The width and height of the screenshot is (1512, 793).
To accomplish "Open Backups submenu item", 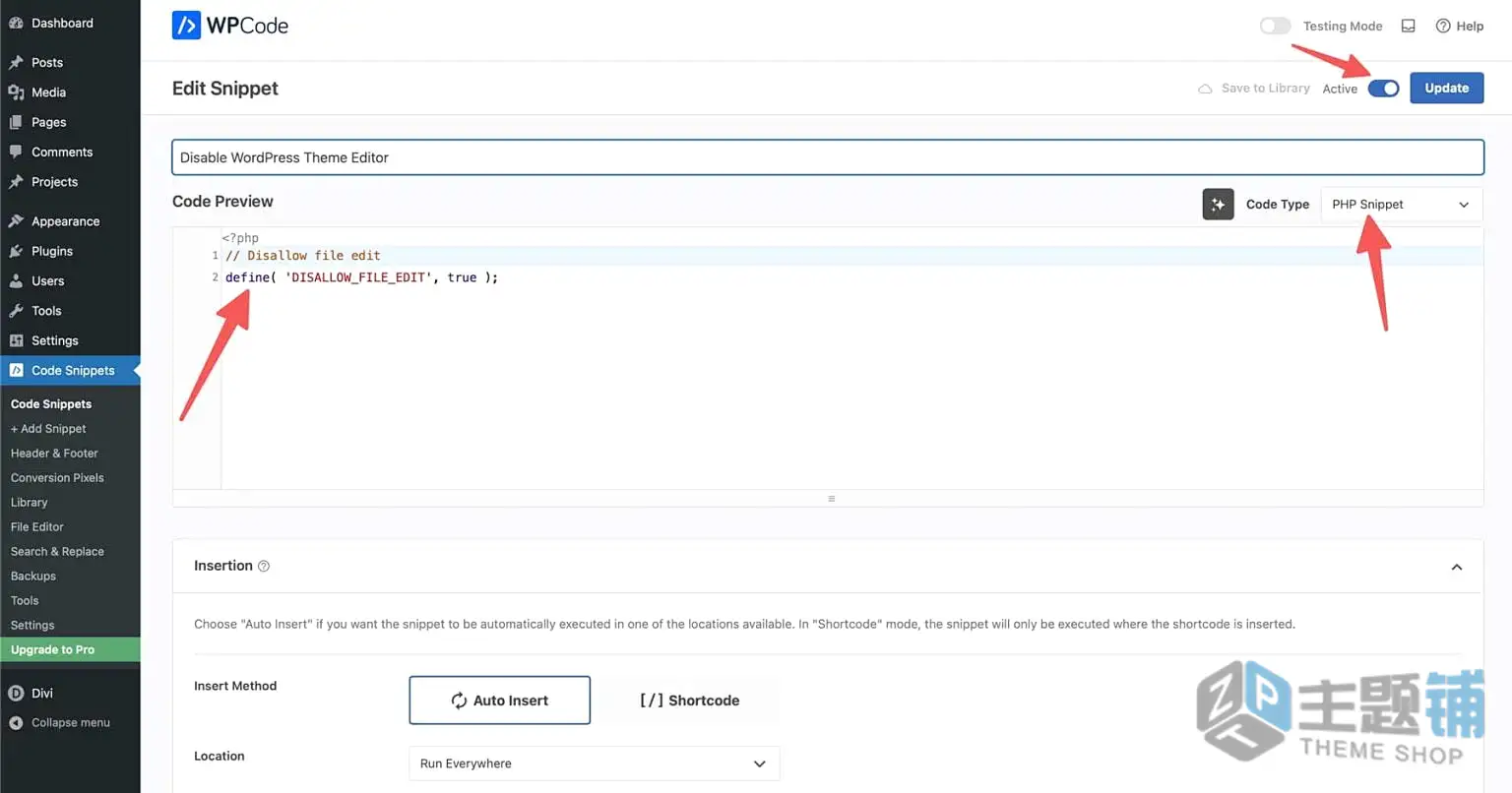I will tap(32, 576).
